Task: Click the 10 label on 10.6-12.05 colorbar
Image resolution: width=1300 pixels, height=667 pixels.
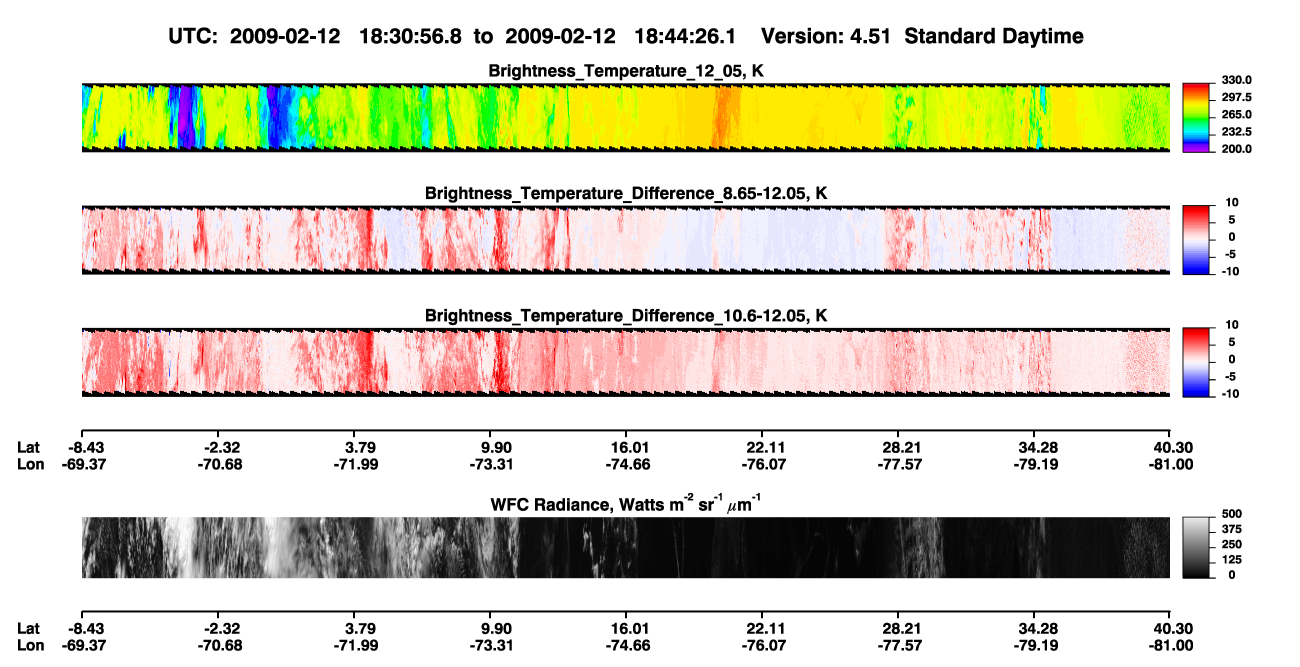Action: [x=1233, y=325]
